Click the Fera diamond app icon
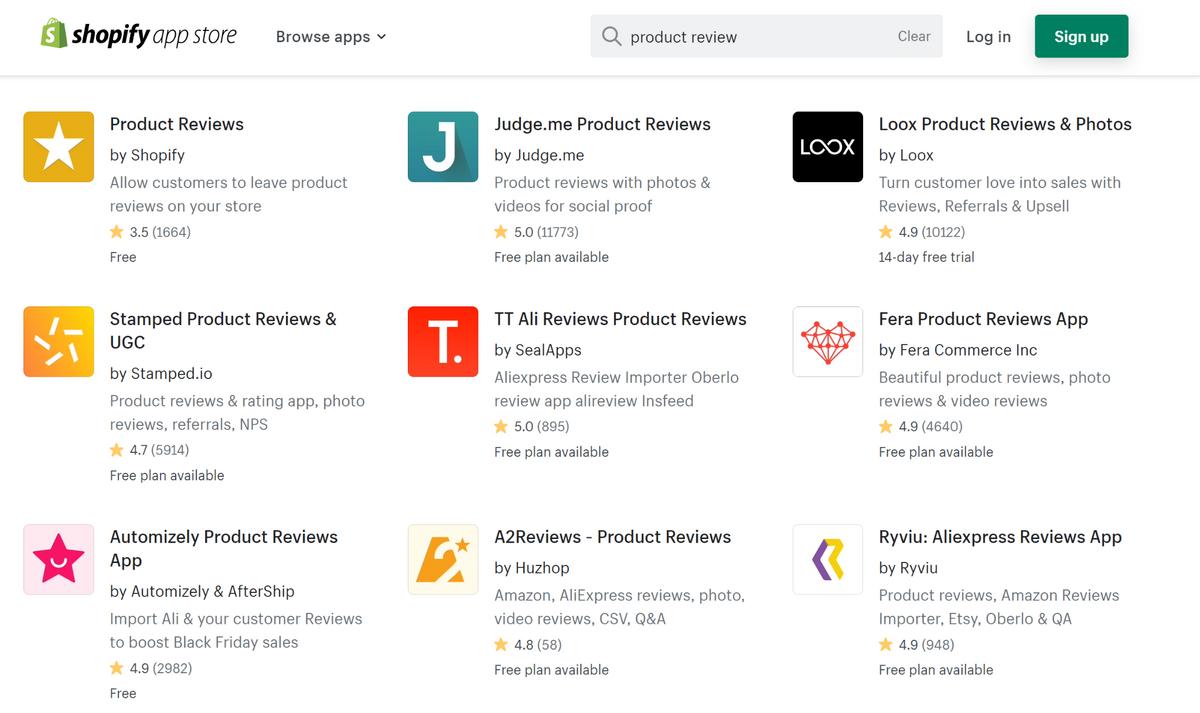Viewport: 1200px width, 713px height. 827,341
